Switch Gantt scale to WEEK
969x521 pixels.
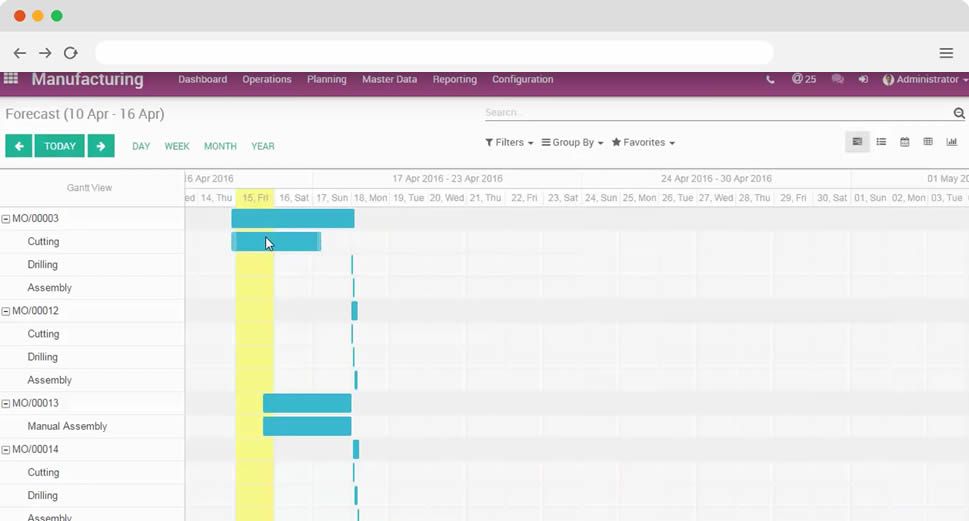(177, 146)
